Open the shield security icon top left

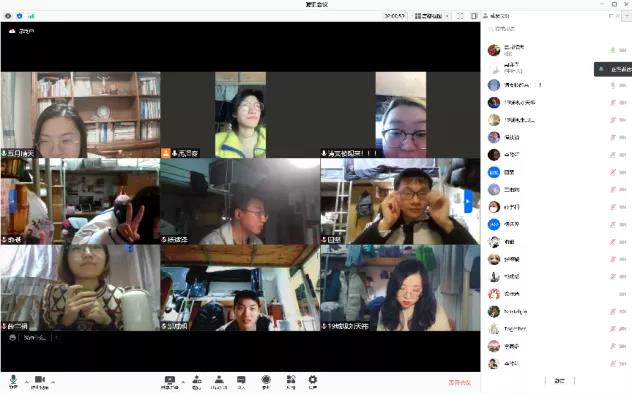[19, 16]
